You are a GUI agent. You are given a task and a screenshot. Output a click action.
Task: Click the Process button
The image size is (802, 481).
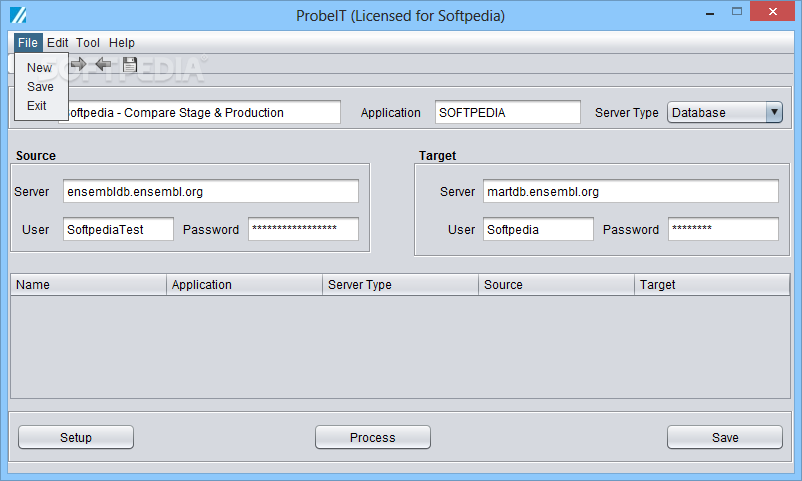pos(373,438)
